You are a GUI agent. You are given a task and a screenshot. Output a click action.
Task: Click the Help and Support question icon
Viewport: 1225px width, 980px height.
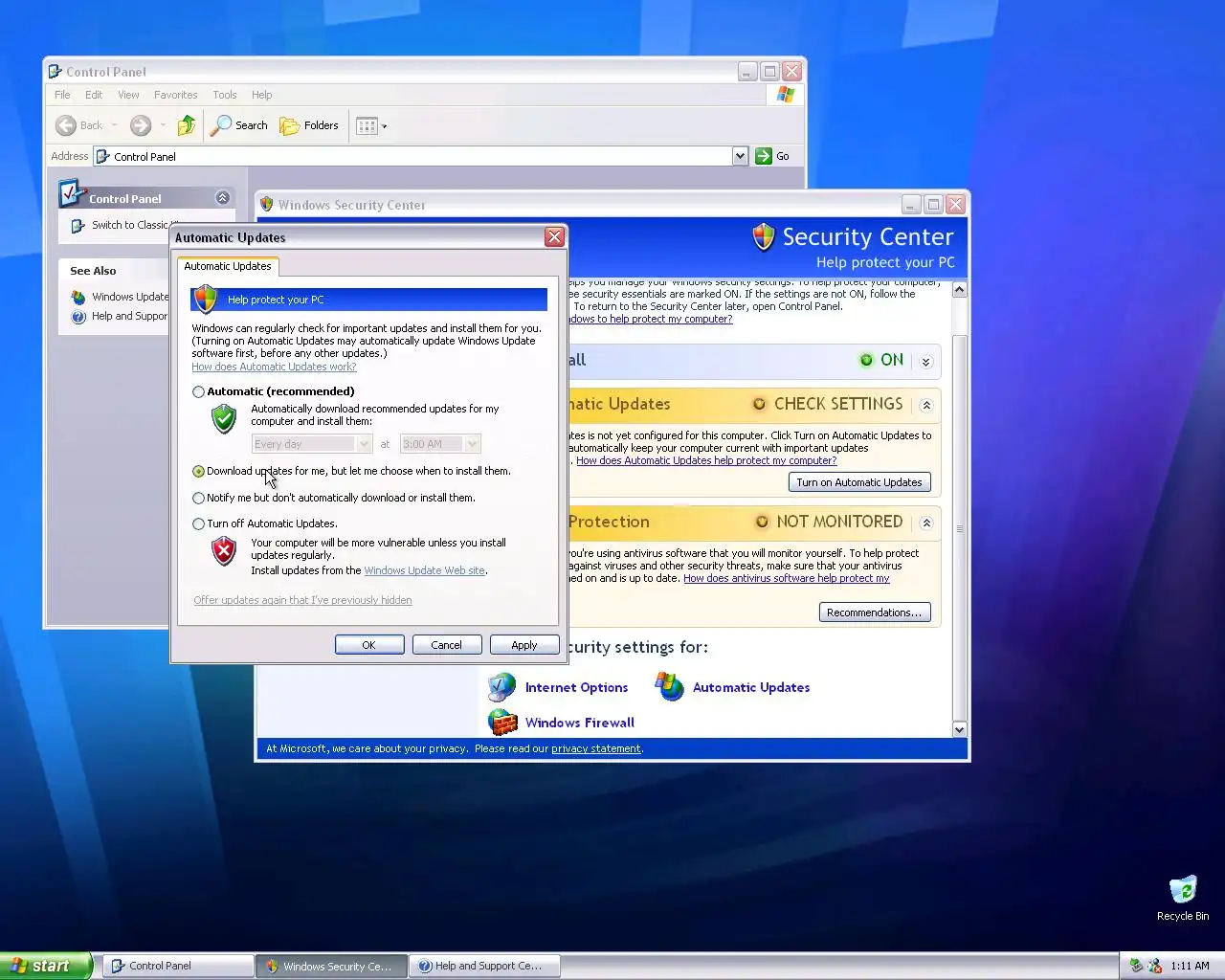pos(78,317)
